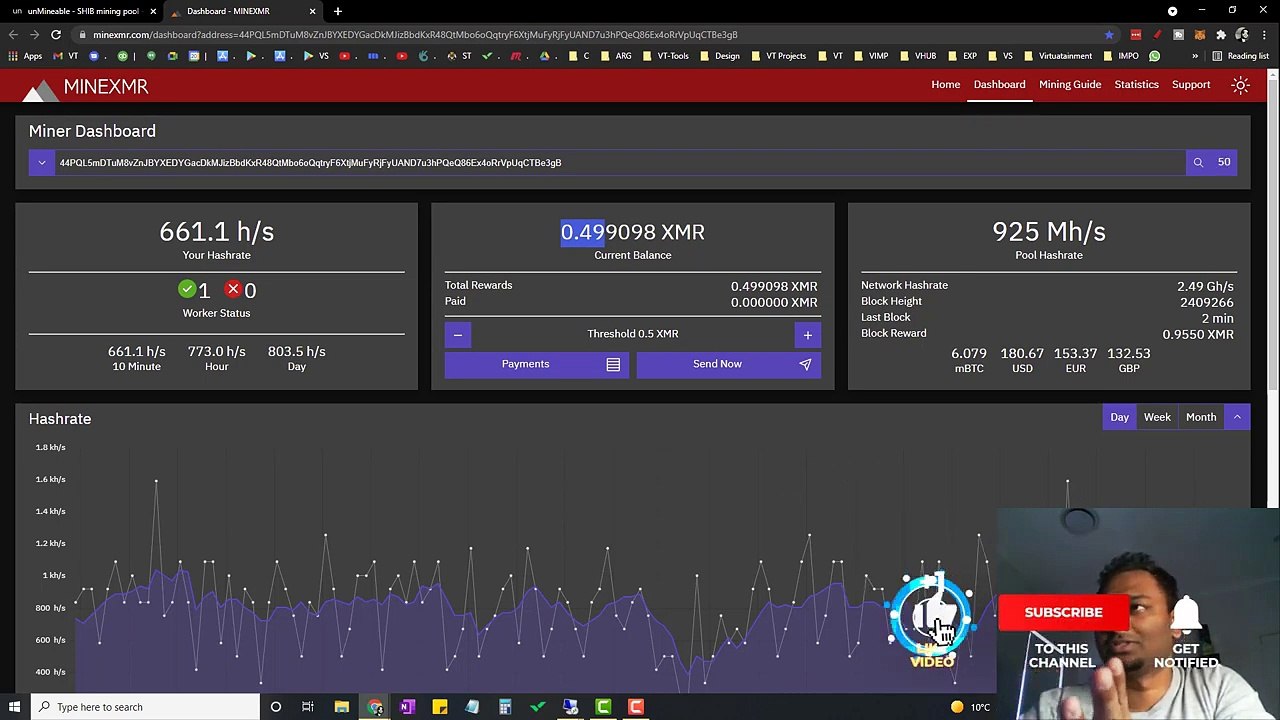
Task: Click the browser back arrow
Action: (13, 34)
